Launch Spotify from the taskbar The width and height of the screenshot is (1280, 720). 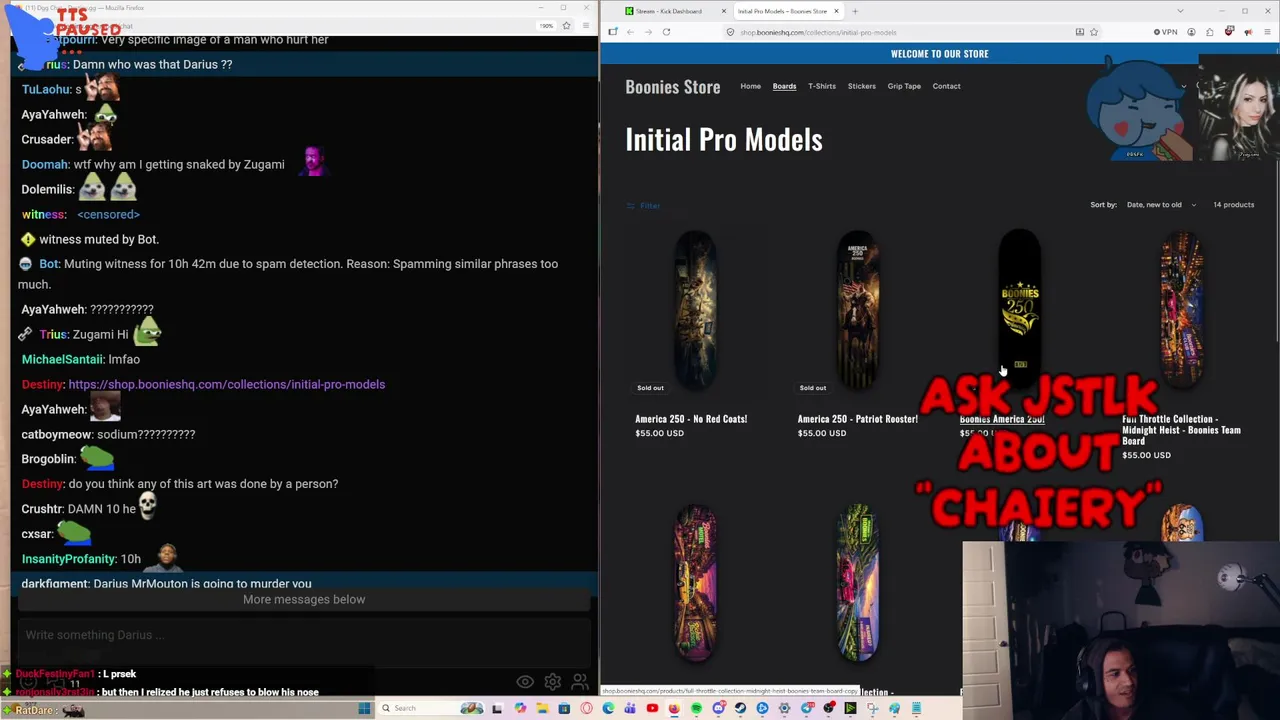696,708
